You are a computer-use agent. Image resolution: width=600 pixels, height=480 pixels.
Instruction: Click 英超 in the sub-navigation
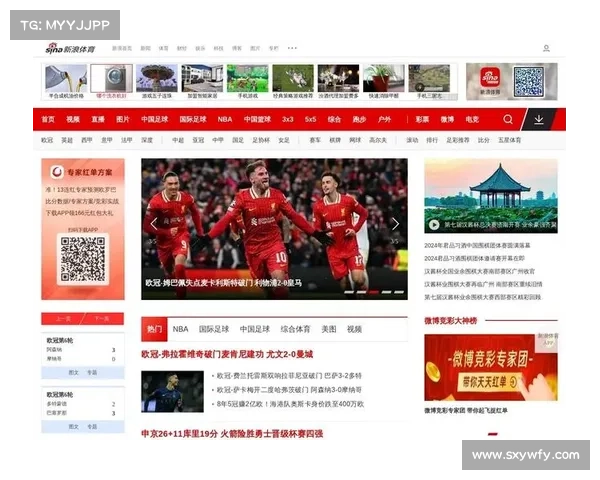click(x=67, y=140)
